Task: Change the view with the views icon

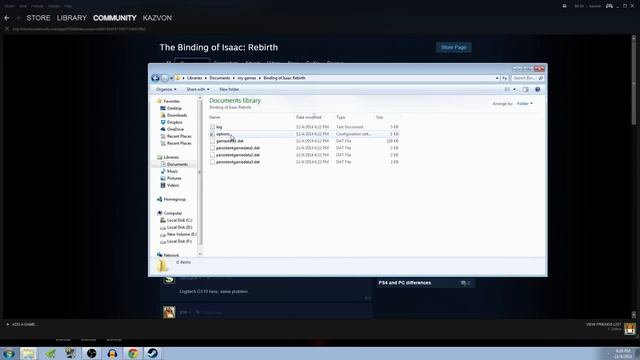Action: pyautogui.click(x=507, y=89)
